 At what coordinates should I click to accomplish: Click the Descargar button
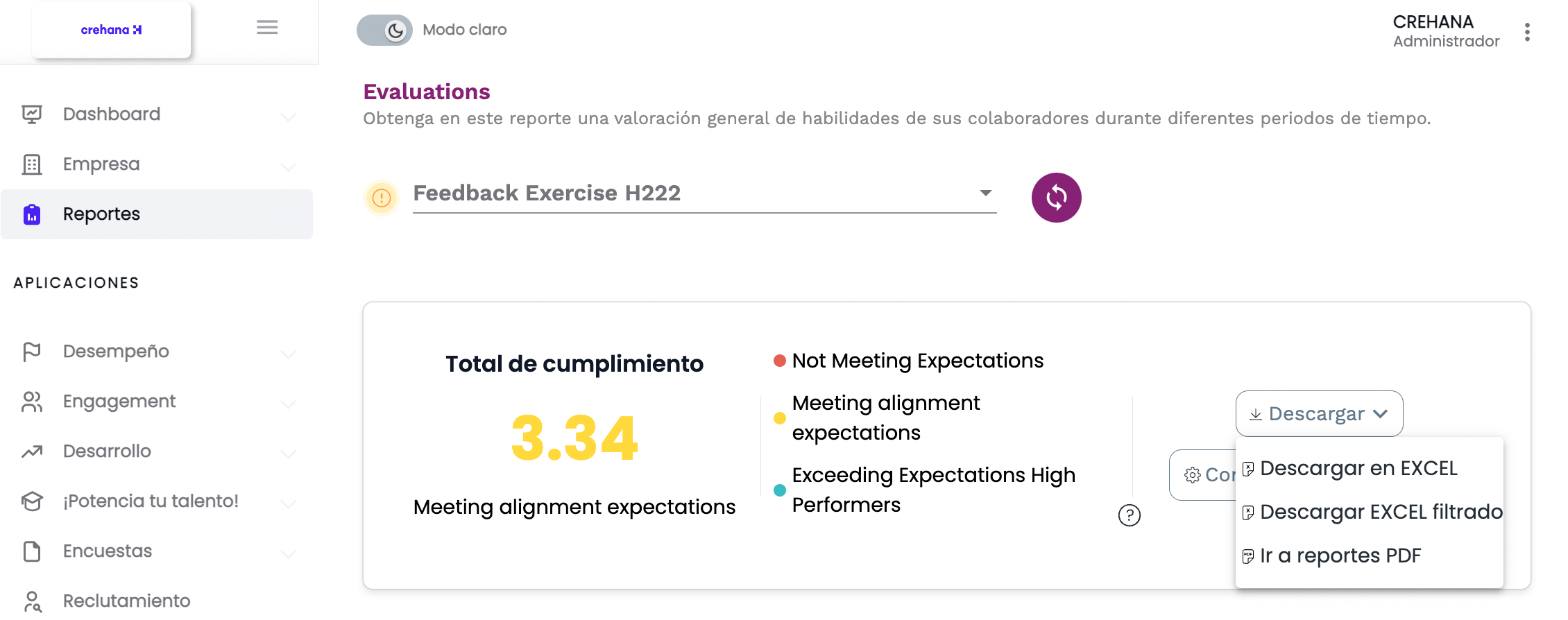tap(1319, 414)
